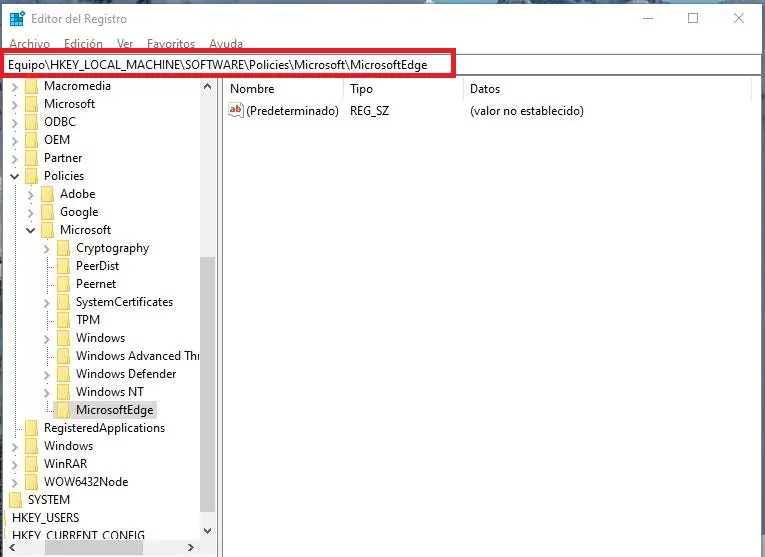Open the Archivo menu
Screen dimensions: 765x557
tap(29, 43)
